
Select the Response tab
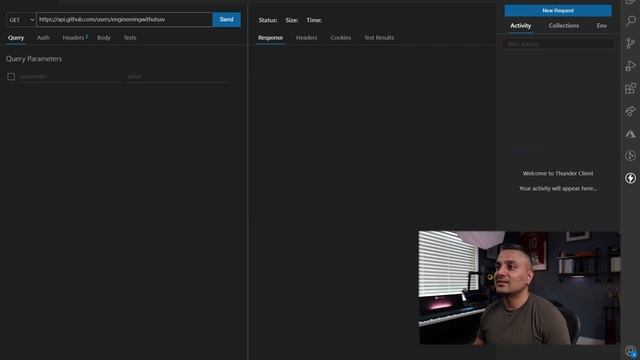[270, 38]
